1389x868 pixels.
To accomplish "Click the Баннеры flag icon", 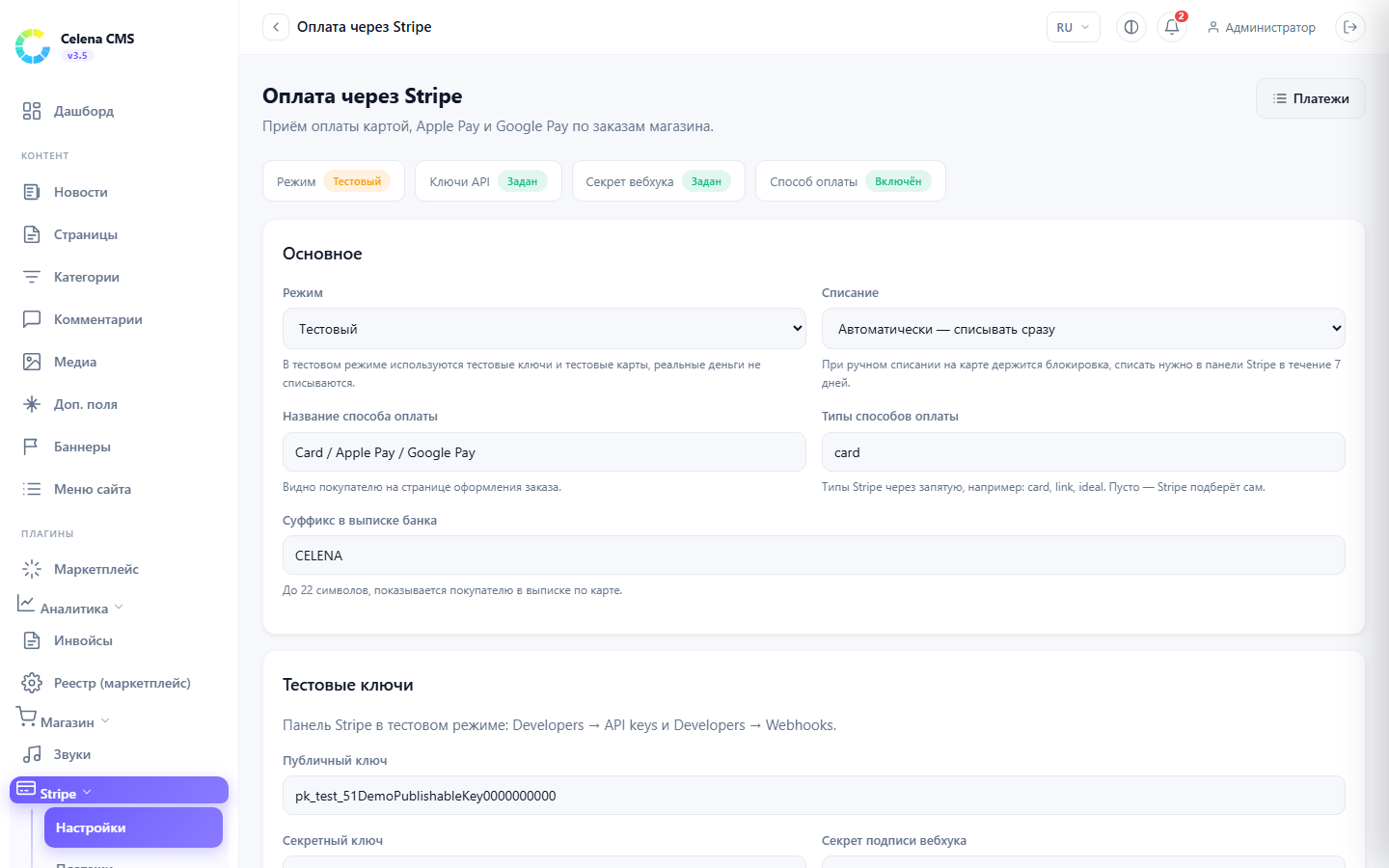I will pos(32,447).
